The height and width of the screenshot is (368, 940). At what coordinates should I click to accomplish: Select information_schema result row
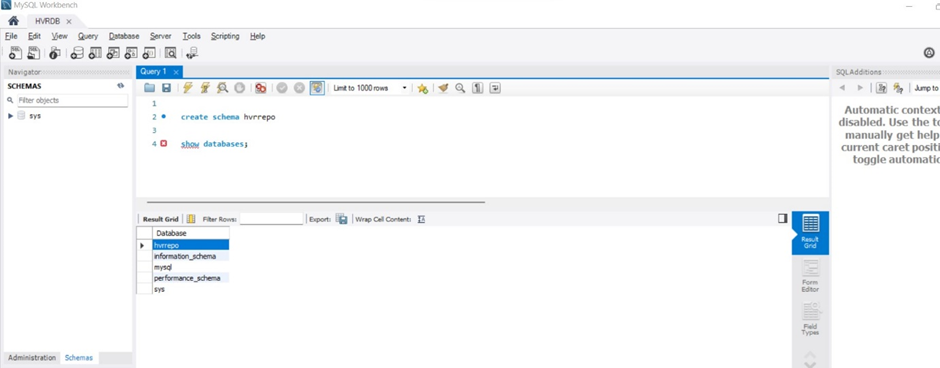coord(191,257)
